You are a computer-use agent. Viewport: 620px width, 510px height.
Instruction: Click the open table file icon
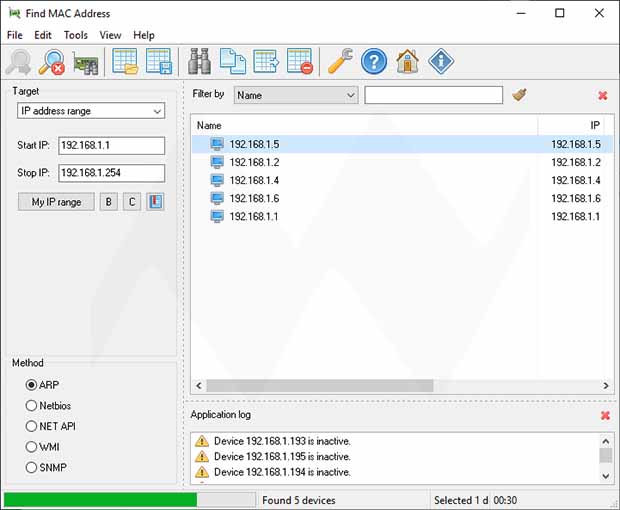point(125,61)
